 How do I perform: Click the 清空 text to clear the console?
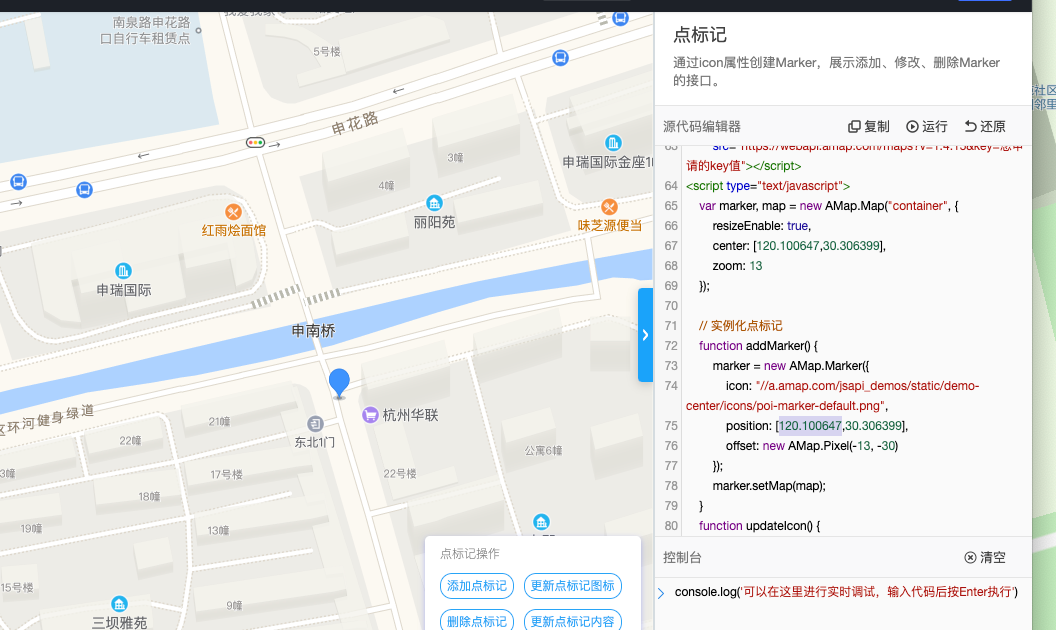(x=993, y=557)
